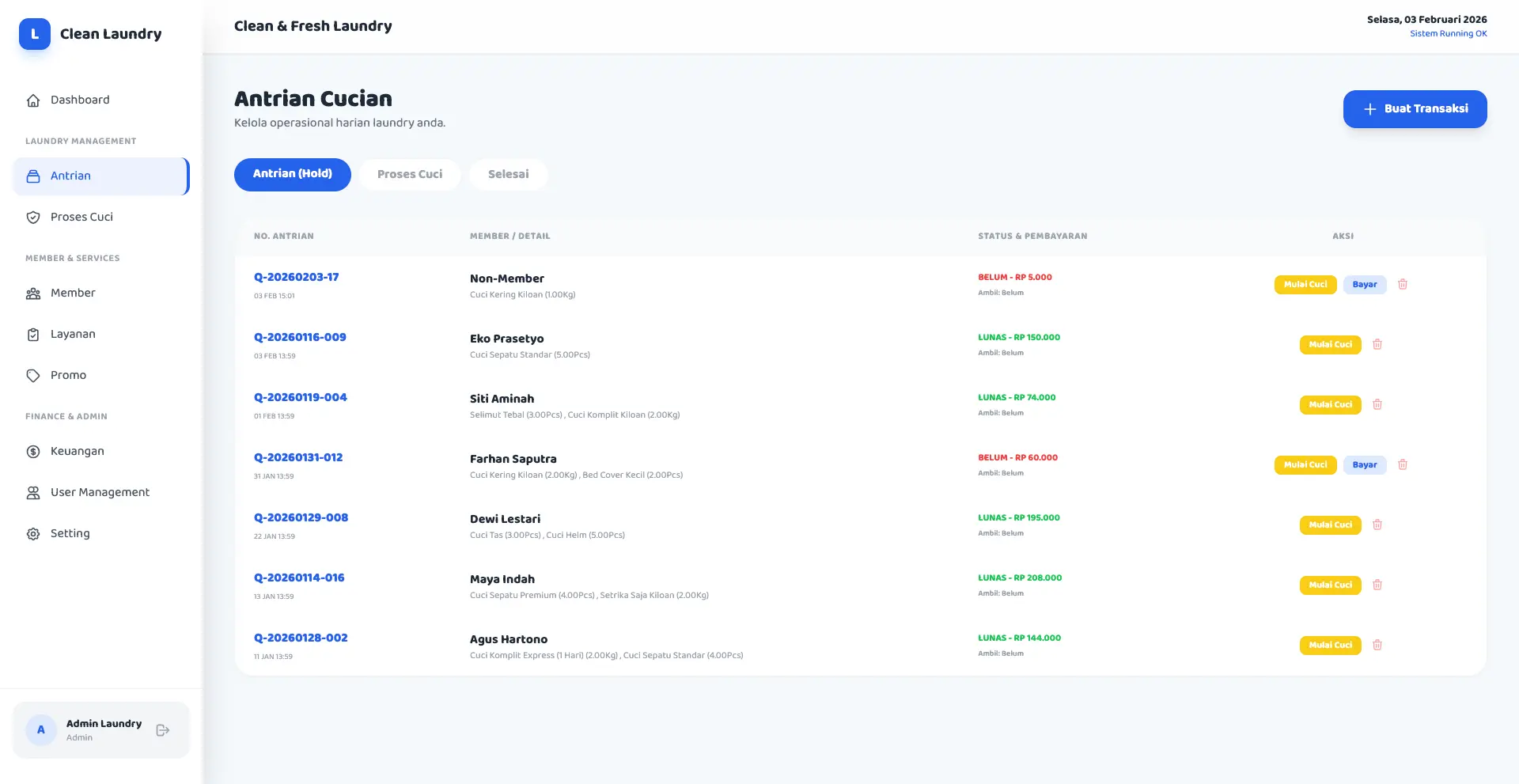Open queue link Q-20260129-008

click(301, 517)
